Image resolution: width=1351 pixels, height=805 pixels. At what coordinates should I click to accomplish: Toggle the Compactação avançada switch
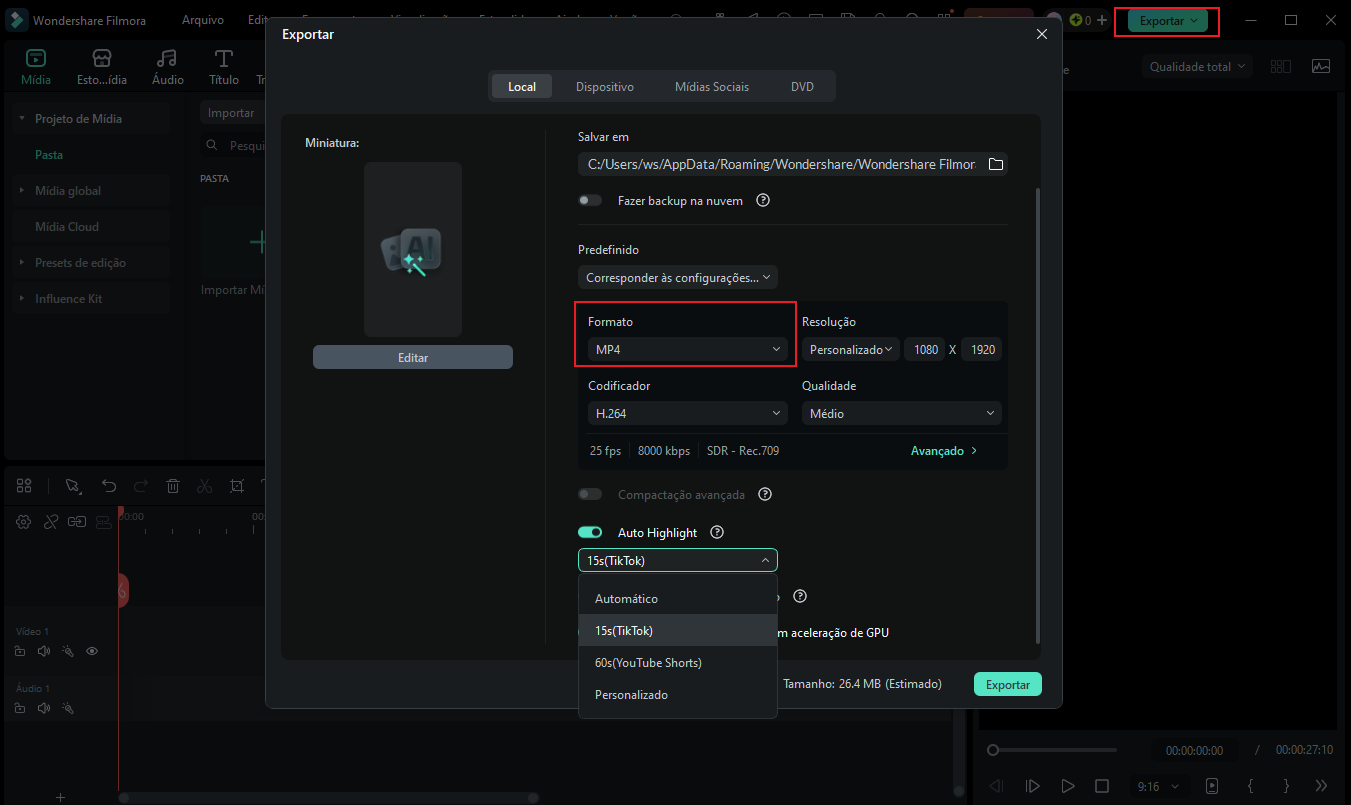(x=590, y=494)
